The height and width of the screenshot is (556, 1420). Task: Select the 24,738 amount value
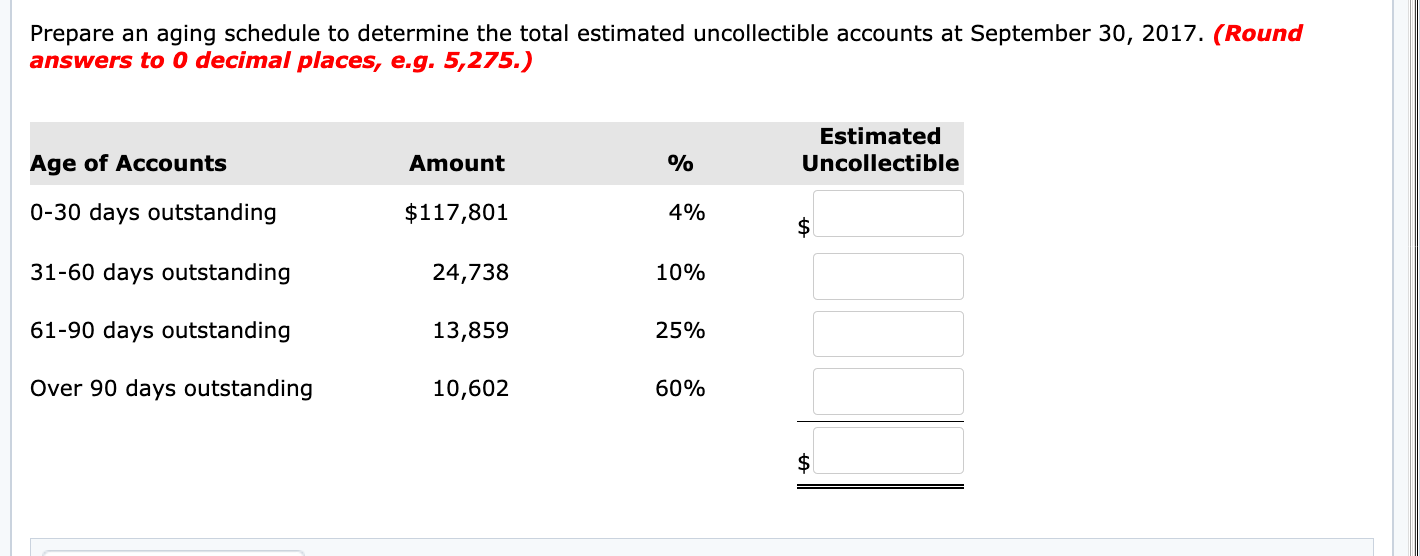click(470, 272)
